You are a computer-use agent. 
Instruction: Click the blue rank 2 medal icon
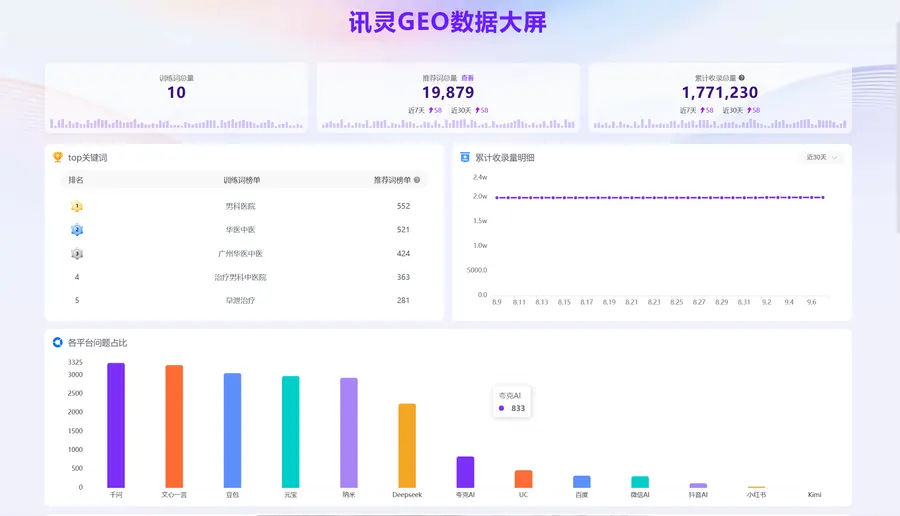pyautogui.click(x=77, y=230)
